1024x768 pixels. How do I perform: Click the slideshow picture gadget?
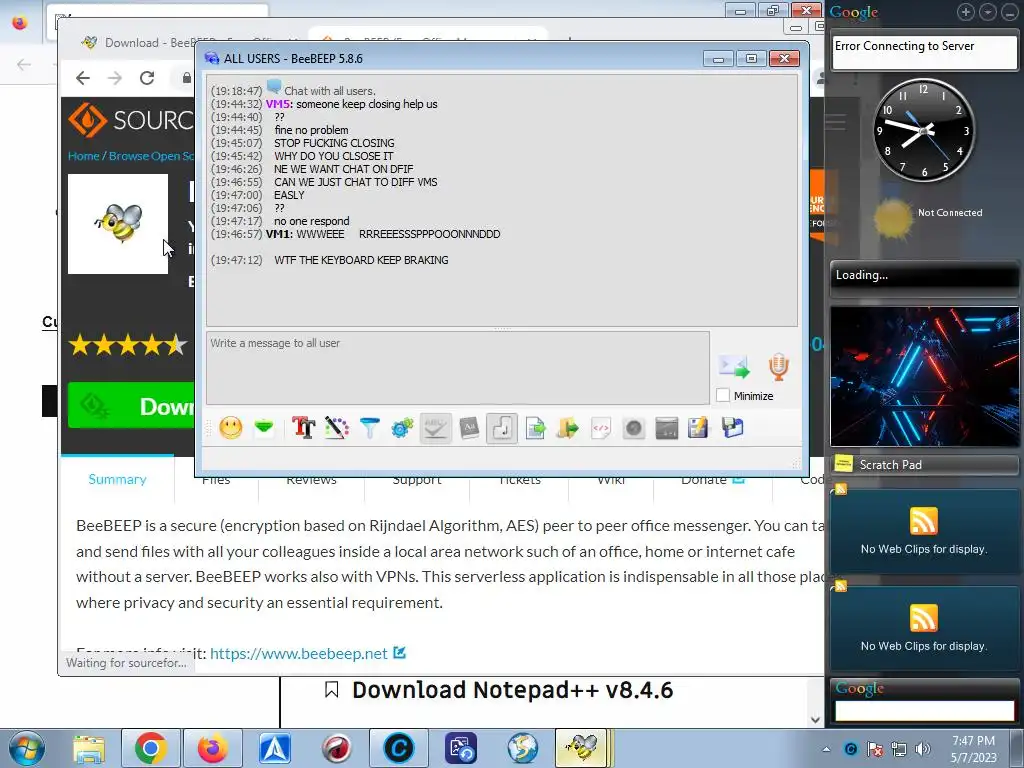point(924,377)
